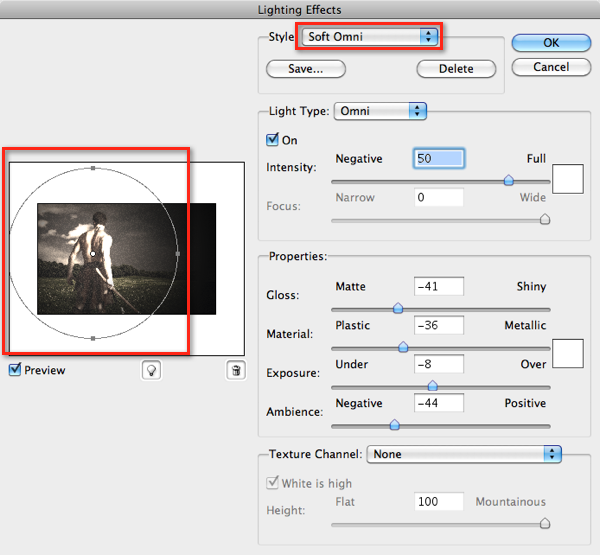Click the light center point in preview
This screenshot has height=555, width=600.
tap(93, 254)
